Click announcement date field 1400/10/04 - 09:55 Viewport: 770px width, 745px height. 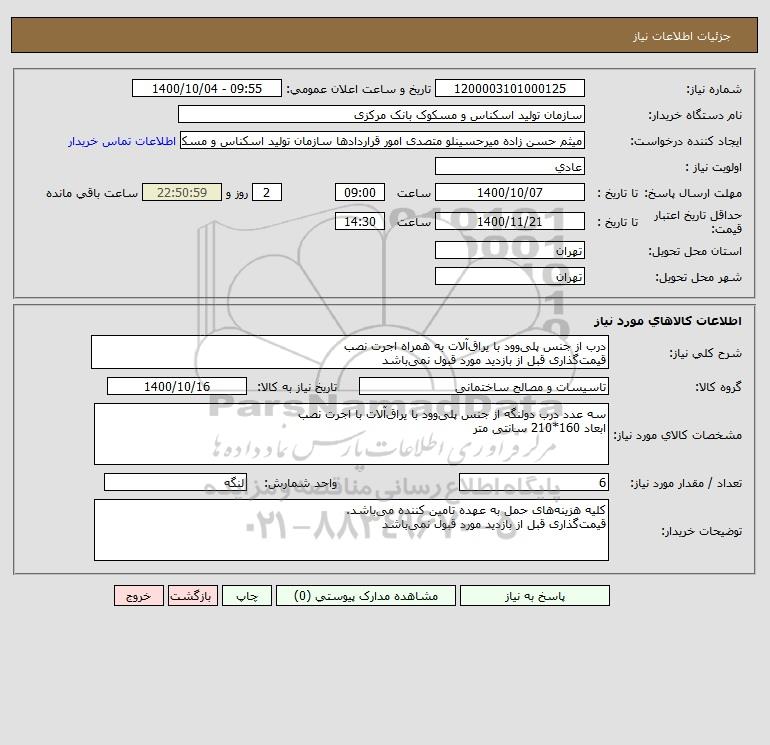207,88
